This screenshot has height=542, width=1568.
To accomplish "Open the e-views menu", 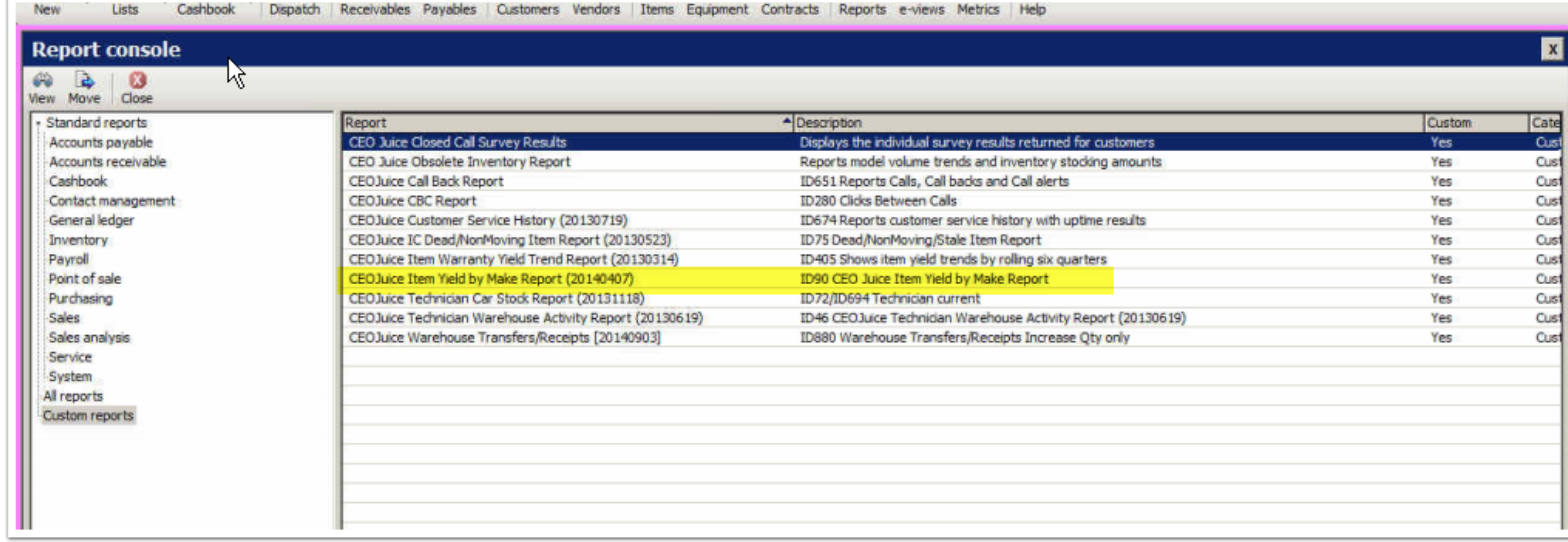I will click(921, 9).
